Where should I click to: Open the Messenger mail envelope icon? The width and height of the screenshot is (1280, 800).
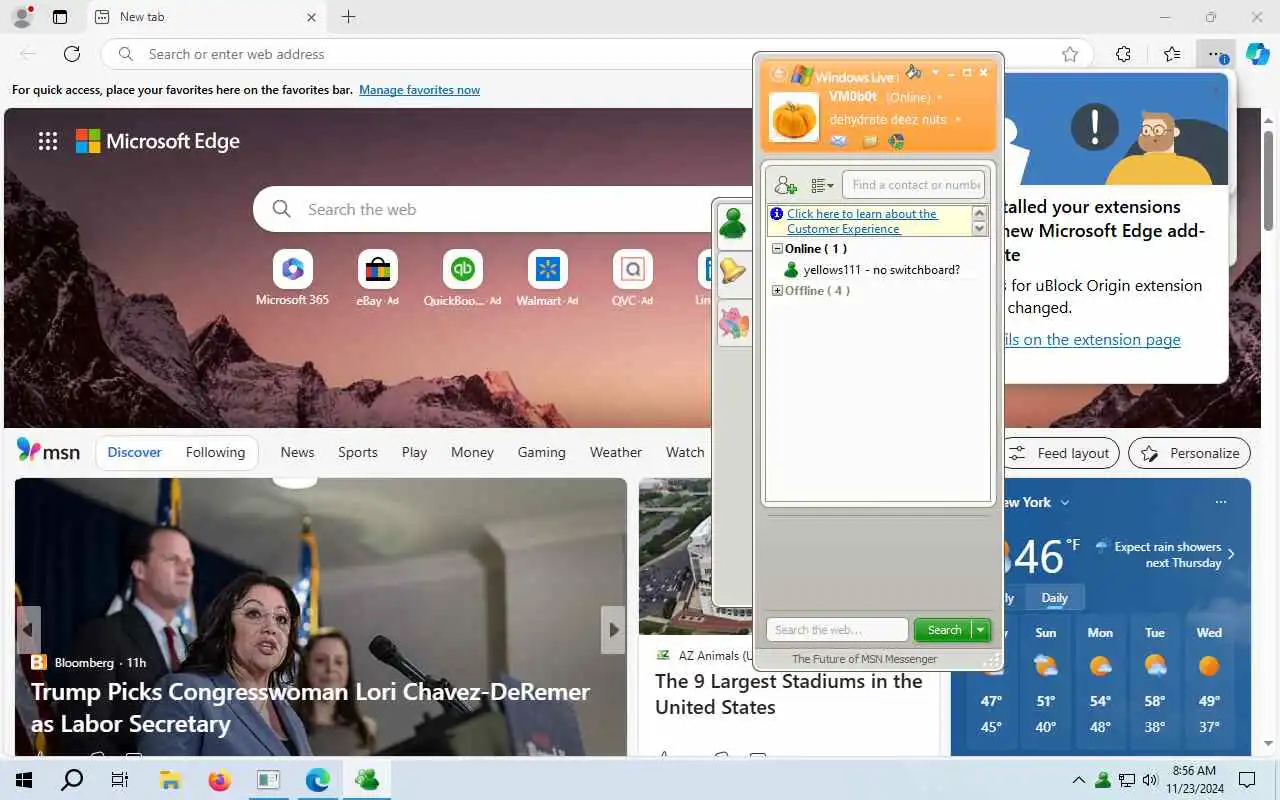click(839, 141)
